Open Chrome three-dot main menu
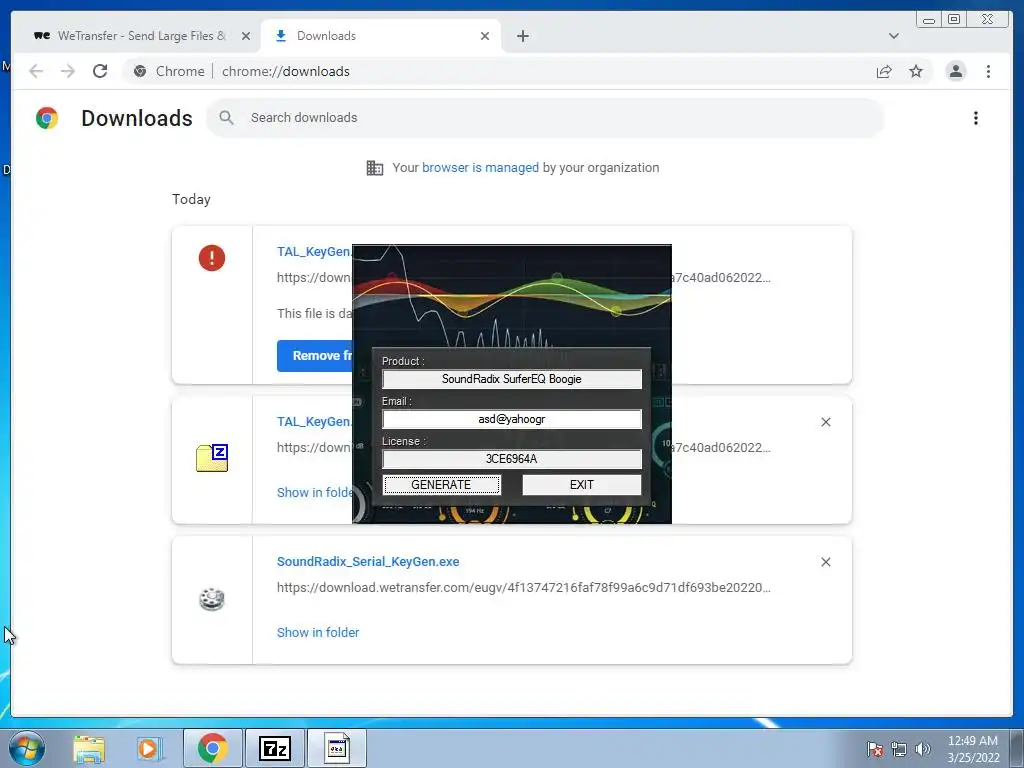The image size is (1024, 768). tap(988, 71)
